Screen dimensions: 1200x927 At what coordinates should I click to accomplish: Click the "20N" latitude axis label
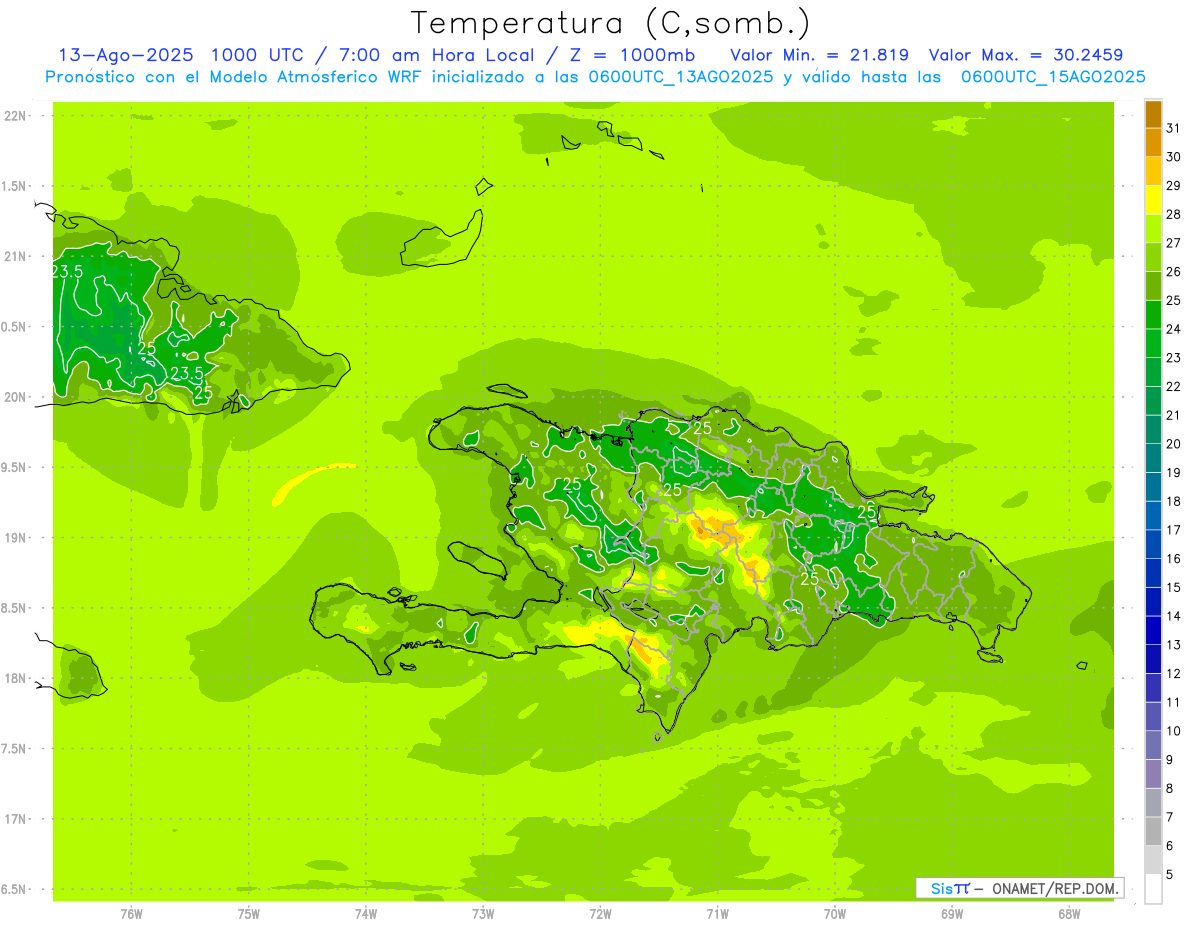tap(15, 397)
